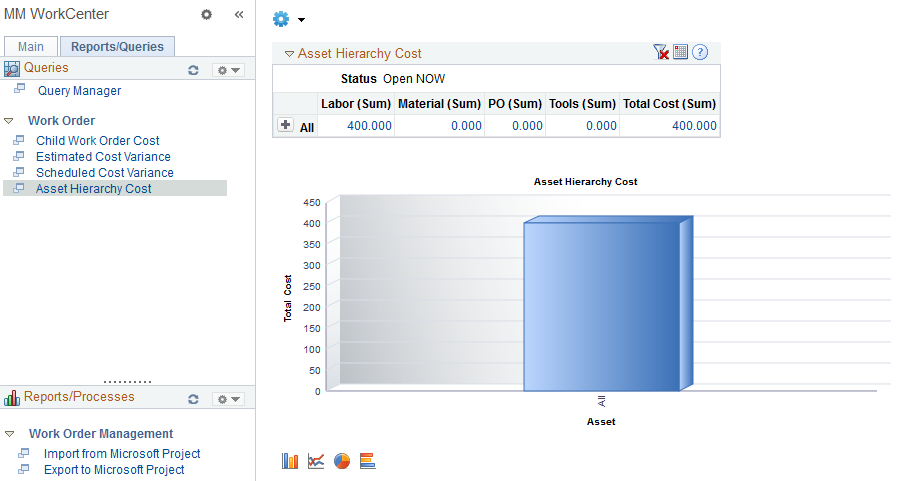Switch to bar chart view
Screen dimensions: 902x481
(x=290, y=461)
